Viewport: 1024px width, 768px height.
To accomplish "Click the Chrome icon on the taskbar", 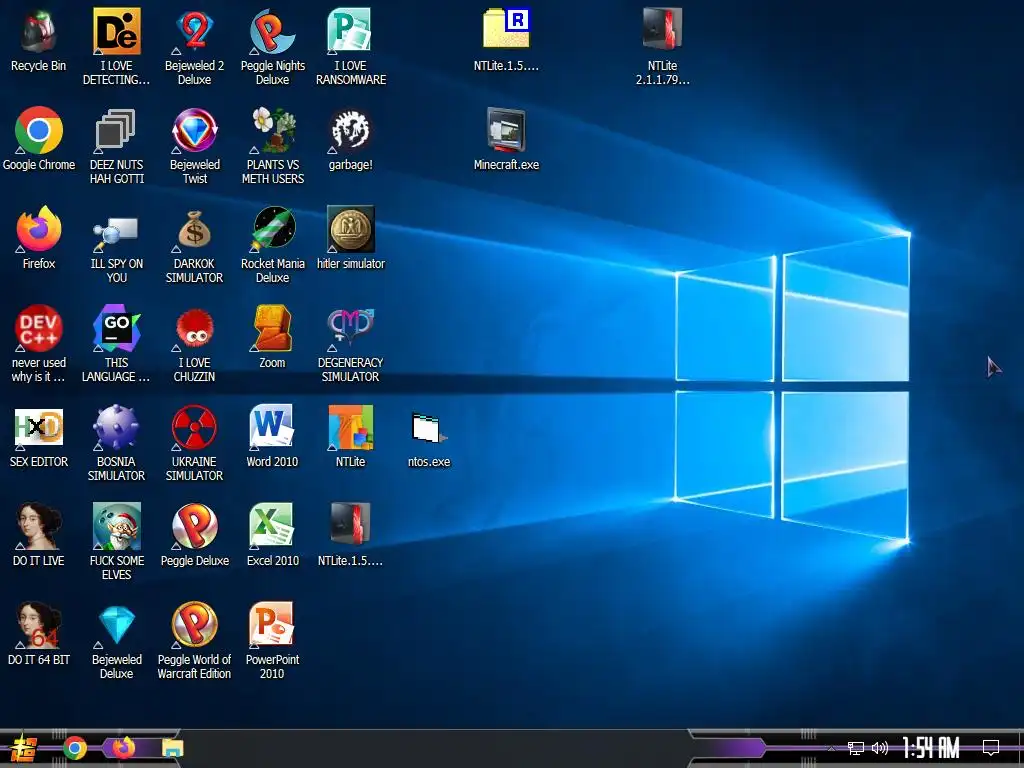I will (x=74, y=748).
